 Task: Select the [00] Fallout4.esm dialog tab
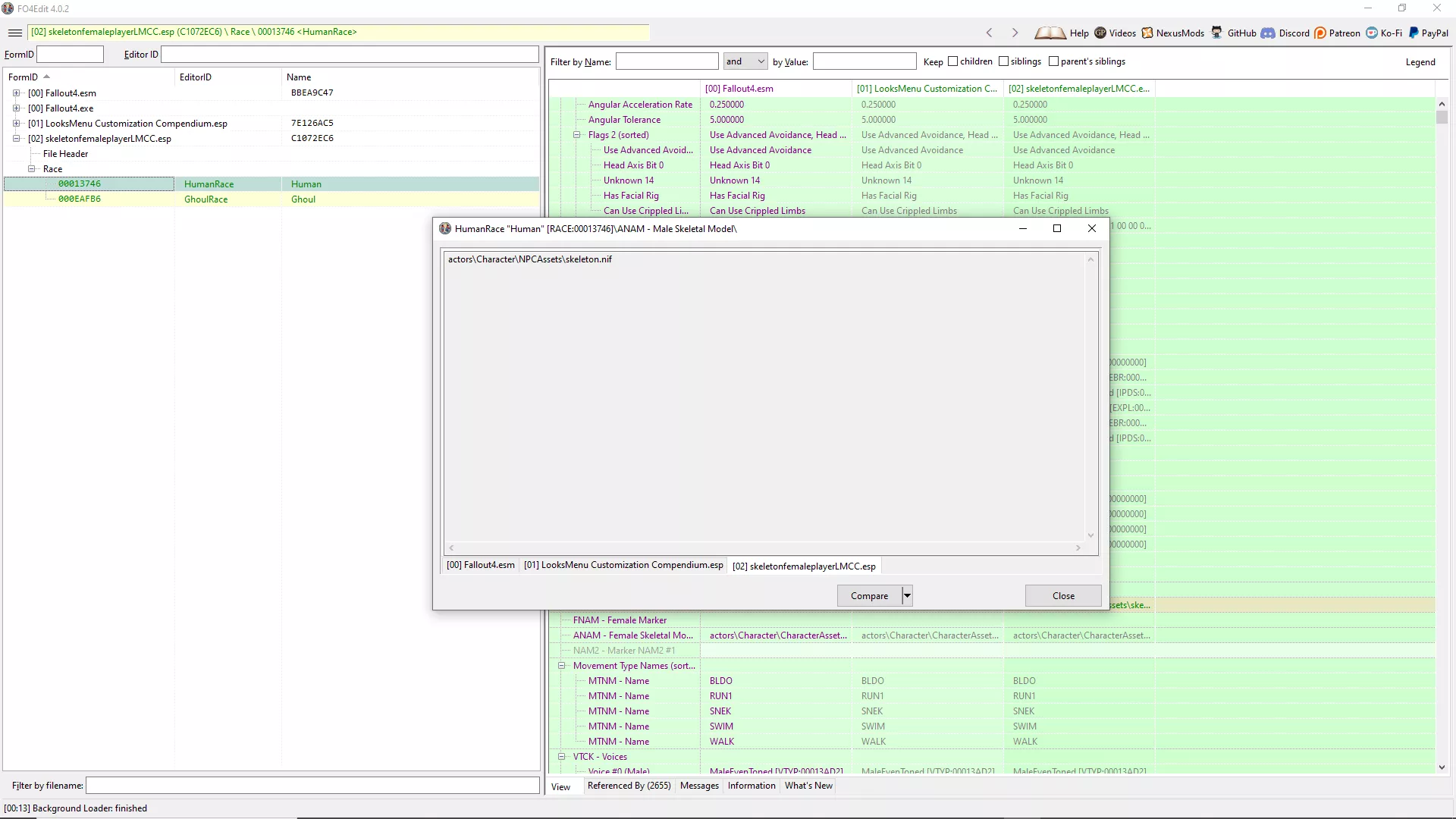(x=480, y=565)
